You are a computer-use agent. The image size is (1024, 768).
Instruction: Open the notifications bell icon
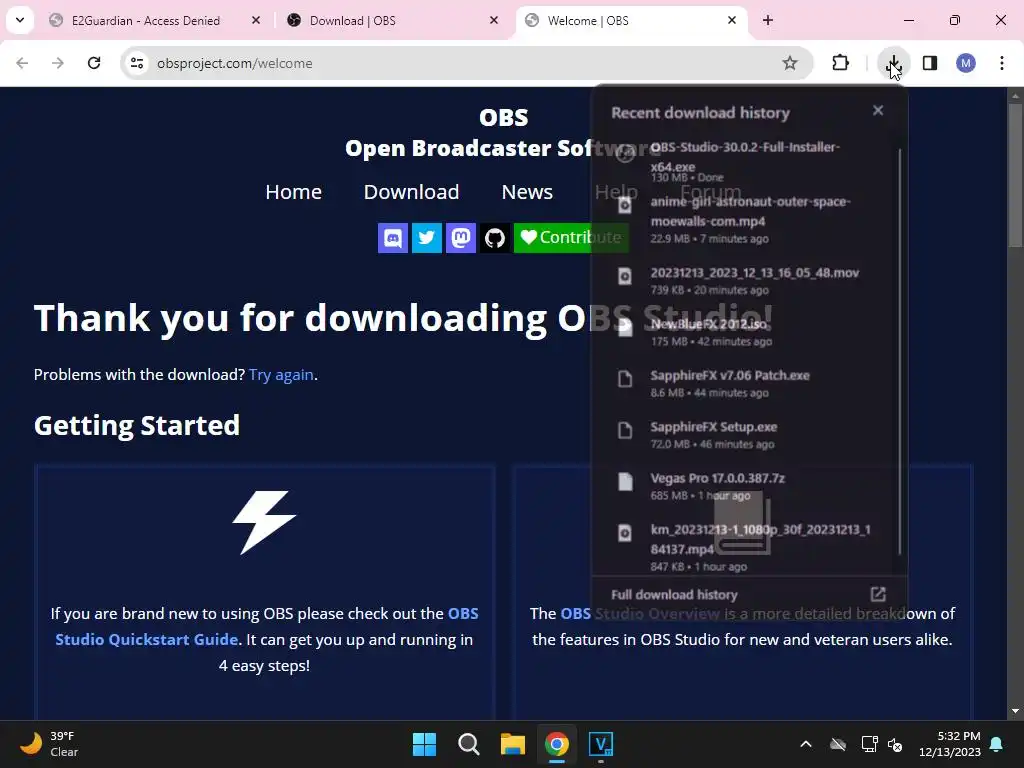tap(997, 744)
